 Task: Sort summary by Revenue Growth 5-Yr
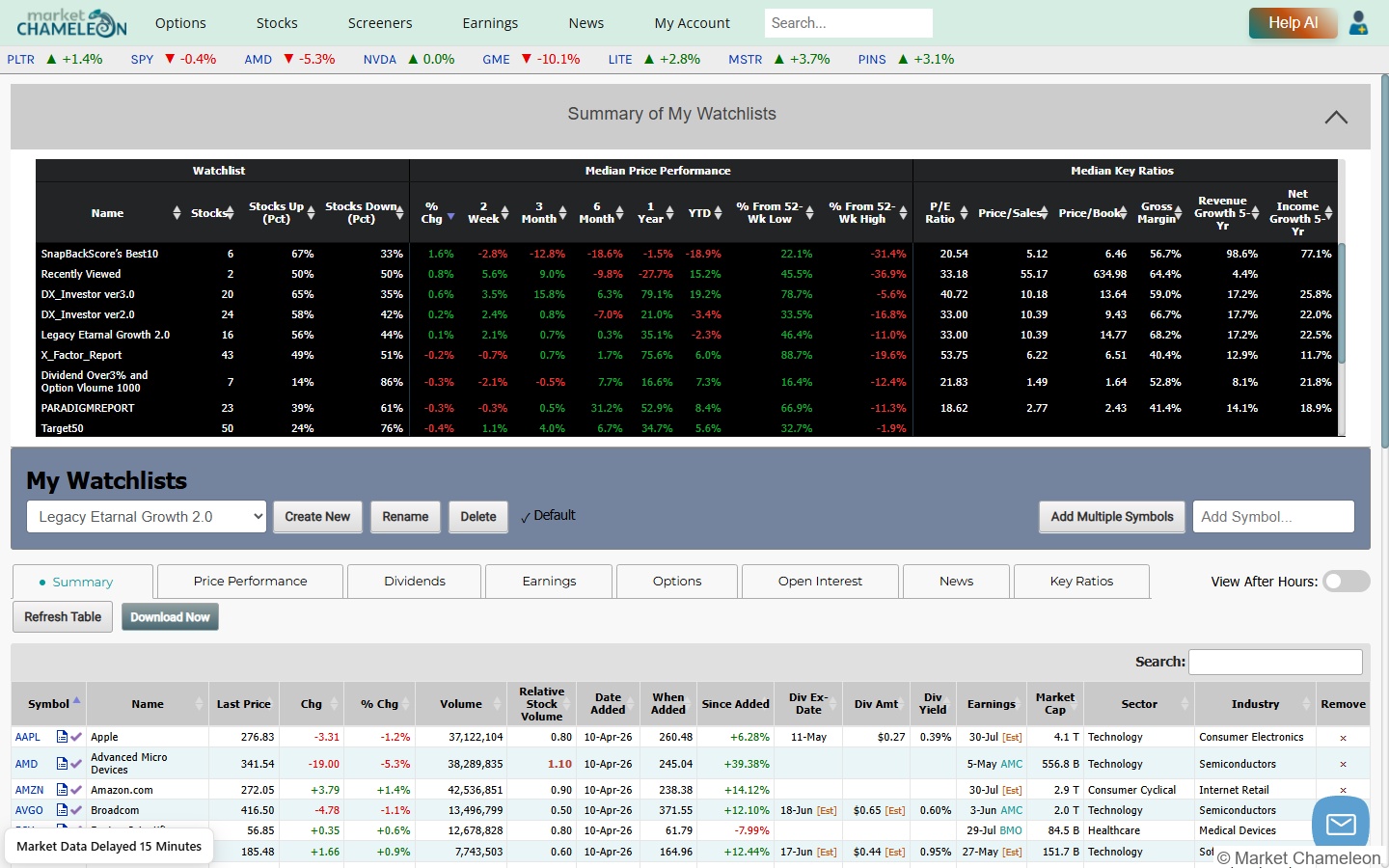pyautogui.click(x=1255, y=213)
